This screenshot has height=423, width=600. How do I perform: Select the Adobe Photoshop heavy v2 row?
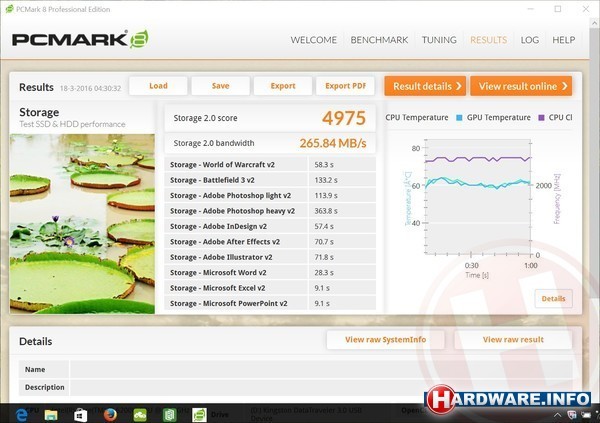(x=270, y=211)
